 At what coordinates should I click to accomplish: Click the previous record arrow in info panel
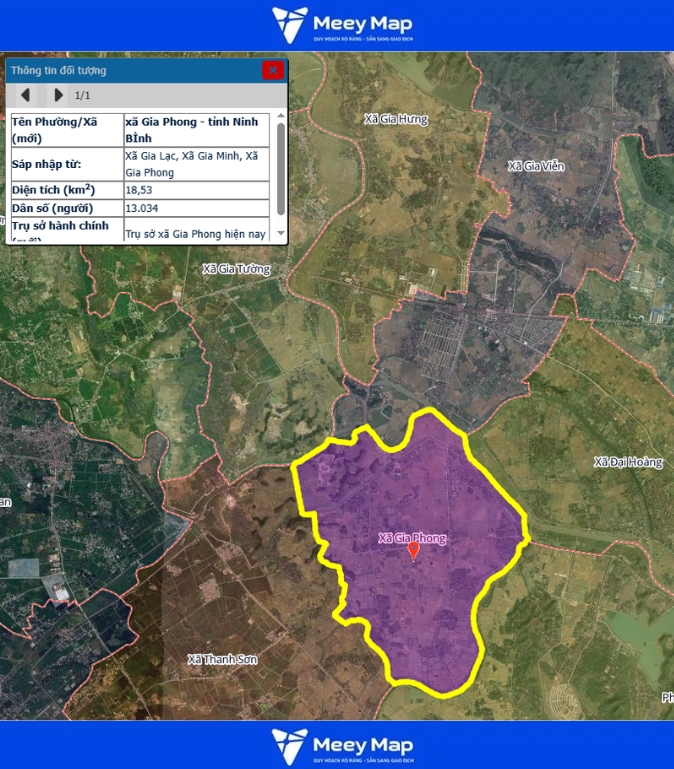coord(26,95)
